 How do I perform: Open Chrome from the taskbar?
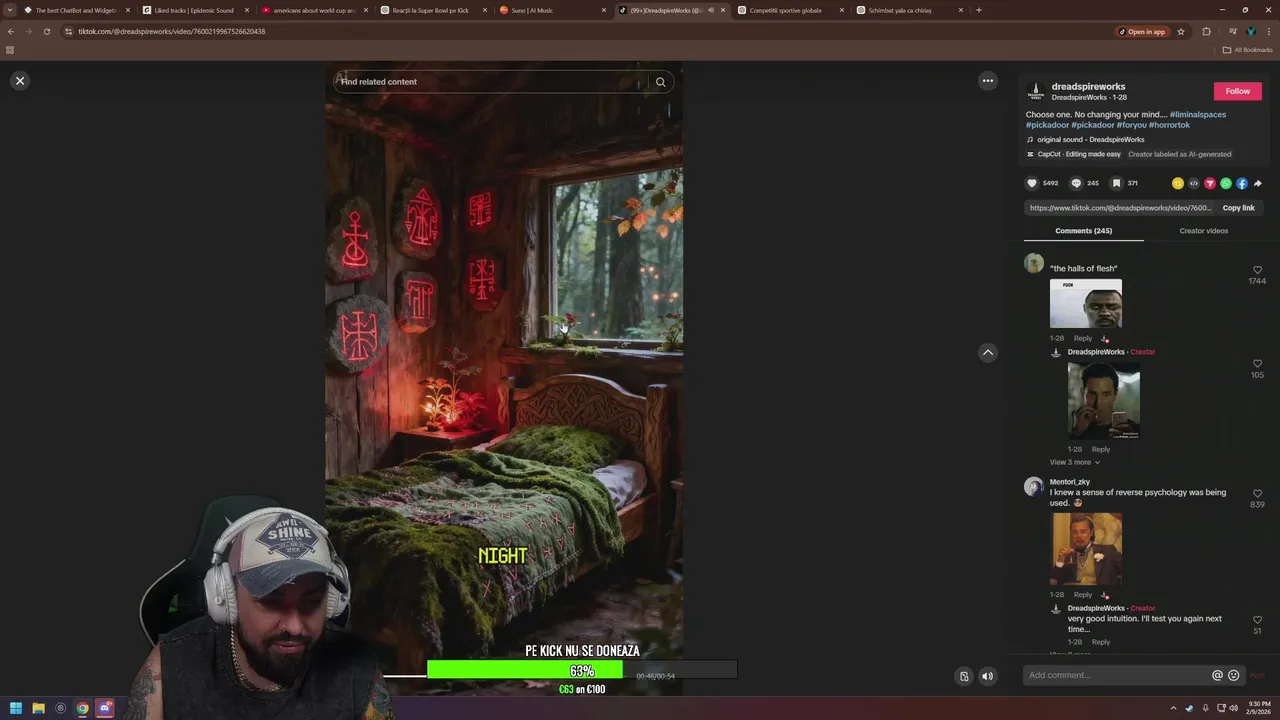click(82, 708)
